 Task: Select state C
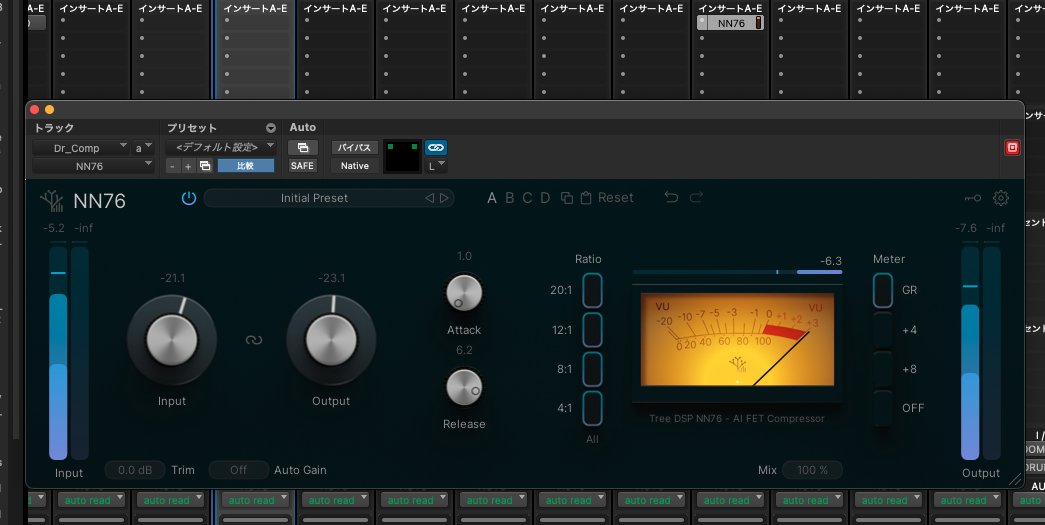pyautogui.click(x=527, y=198)
